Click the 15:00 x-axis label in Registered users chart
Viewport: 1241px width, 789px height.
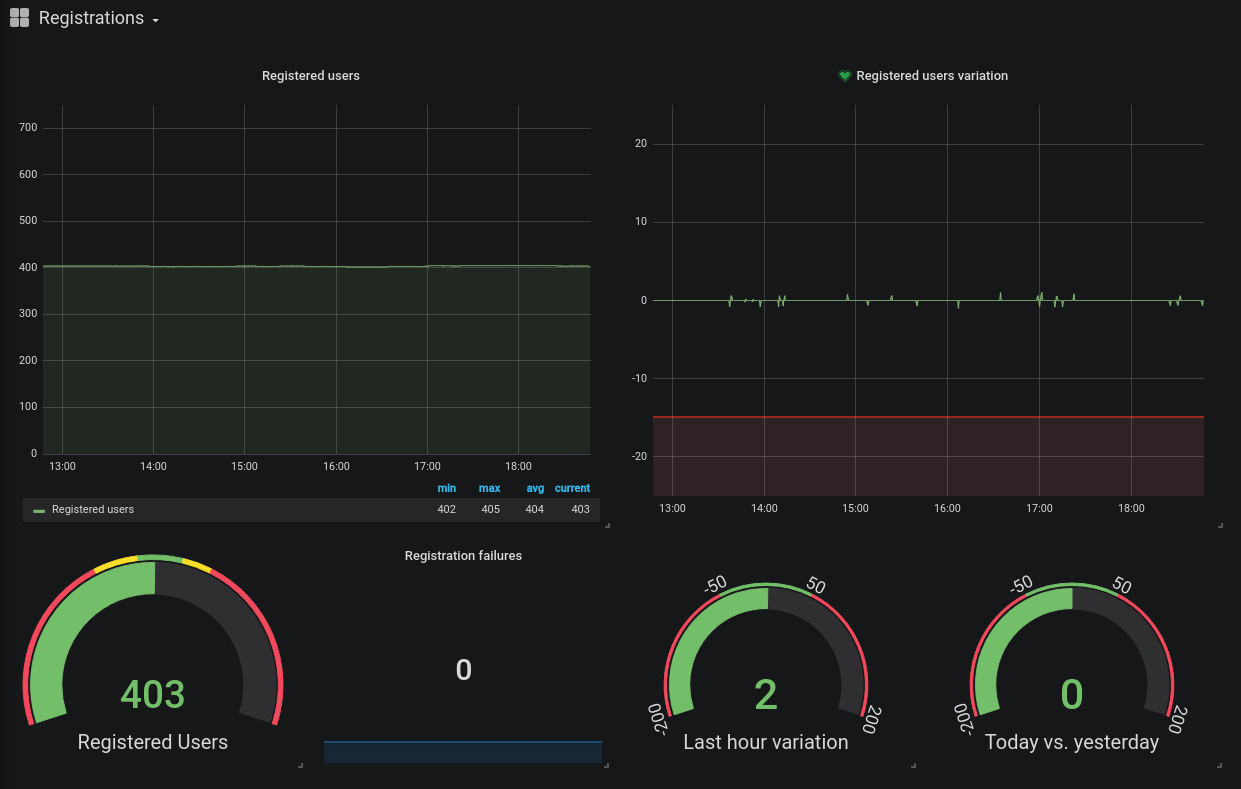pos(244,466)
